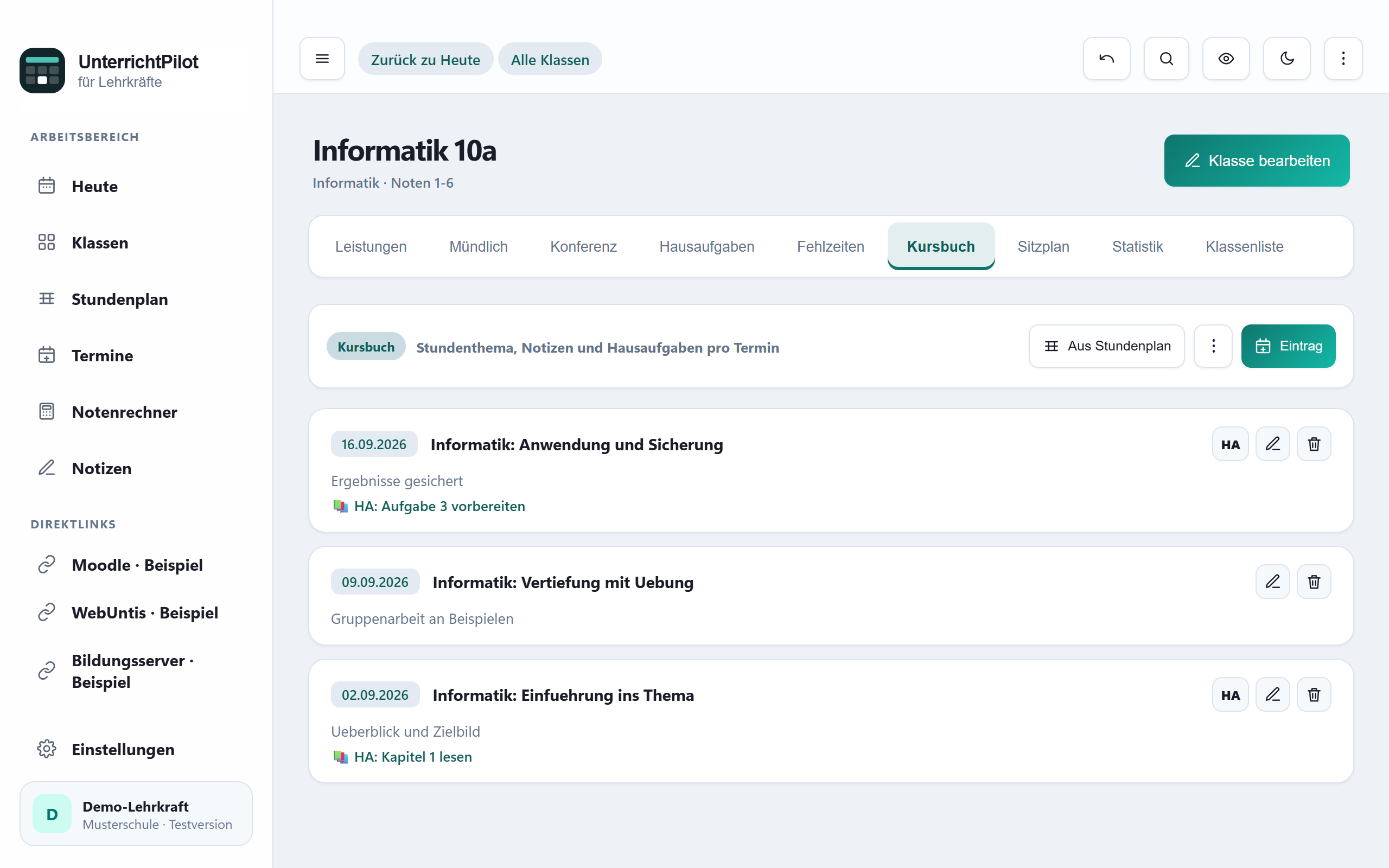Switch to the Hausaufgaben tab
The image size is (1389, 868).
(706, 246)
